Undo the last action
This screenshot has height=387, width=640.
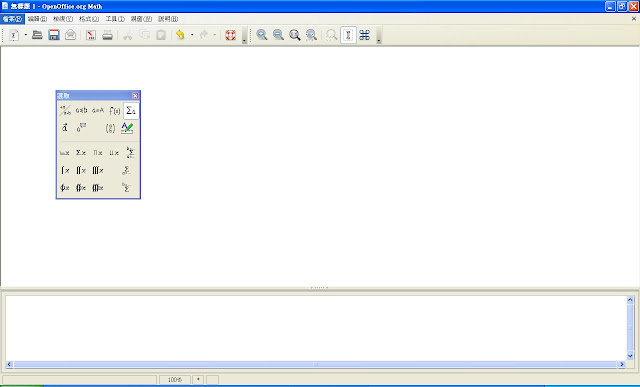click(180, 35)
